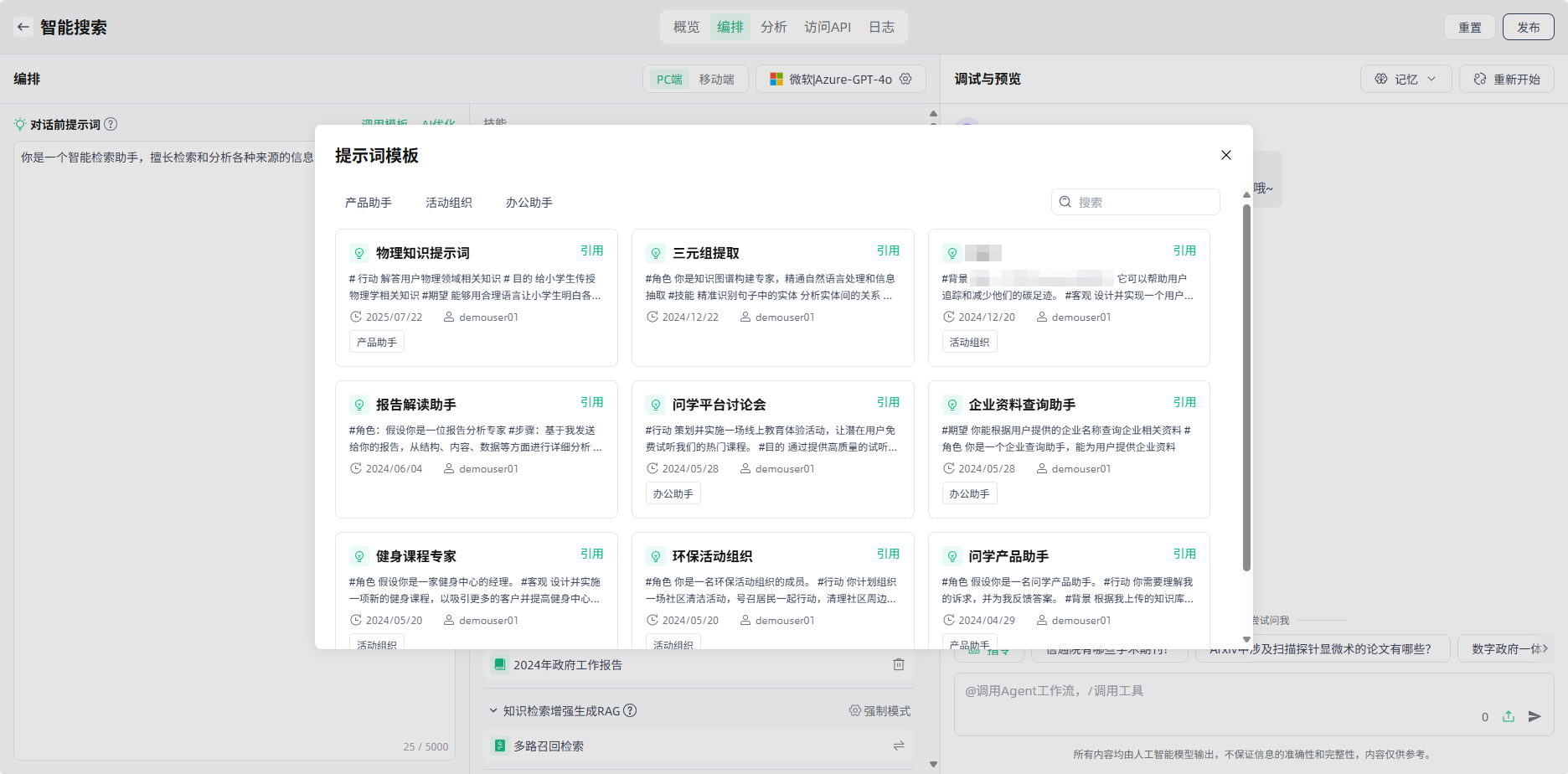
Task: Open model settings gear next to Azure-GPT-4o
Action: click(905, 79)
